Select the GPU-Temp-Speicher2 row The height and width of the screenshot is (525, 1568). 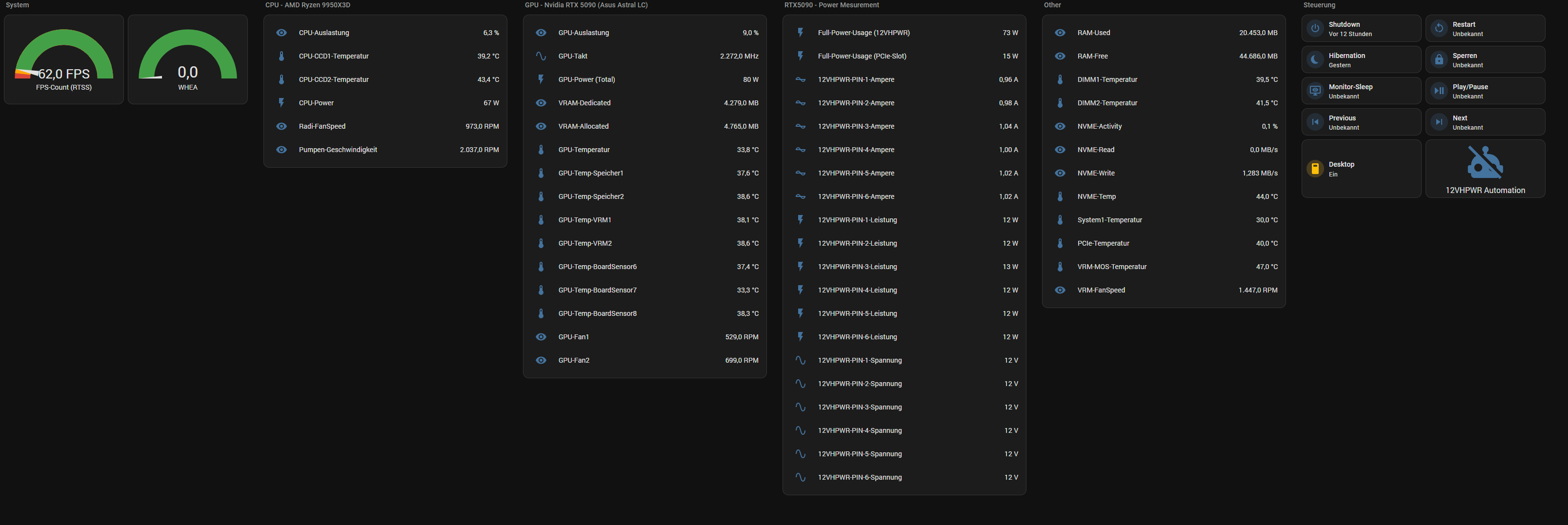(644, 196)
